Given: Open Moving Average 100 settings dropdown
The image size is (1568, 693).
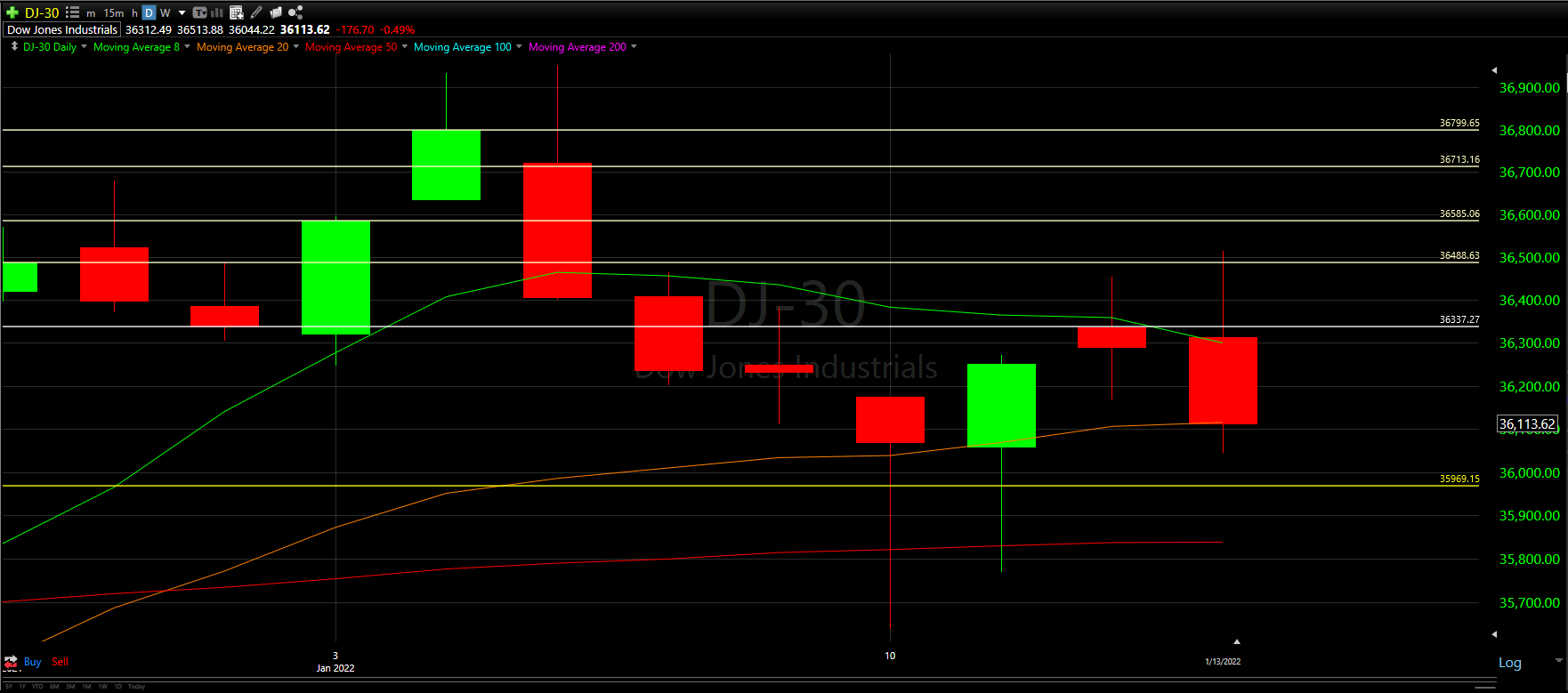Looking at the screenshot, I should pyautogui.click(x=519, y=46).
